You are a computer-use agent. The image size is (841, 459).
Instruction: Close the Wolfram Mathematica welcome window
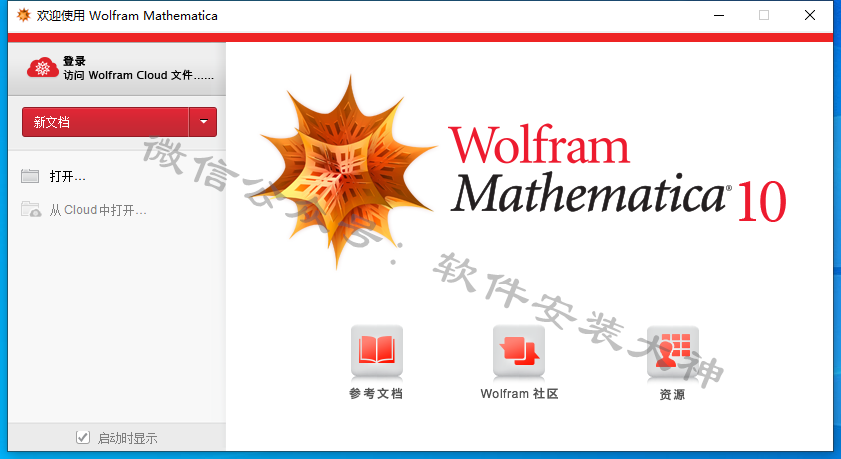coord(810,16)
